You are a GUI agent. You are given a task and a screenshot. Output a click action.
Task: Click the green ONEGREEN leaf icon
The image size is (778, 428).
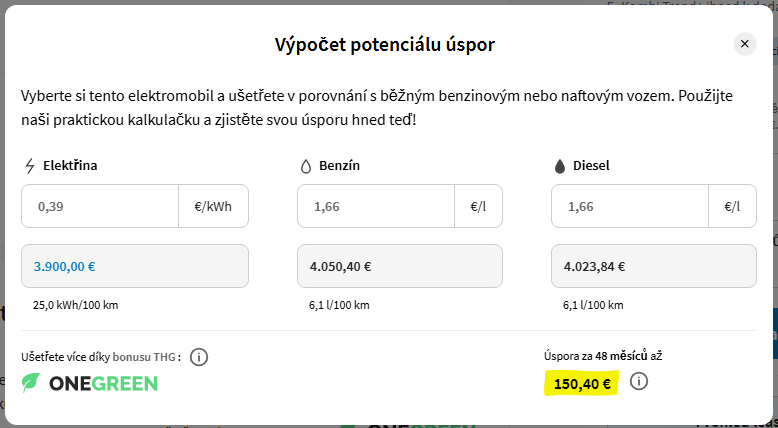click(x=31, y=382)
